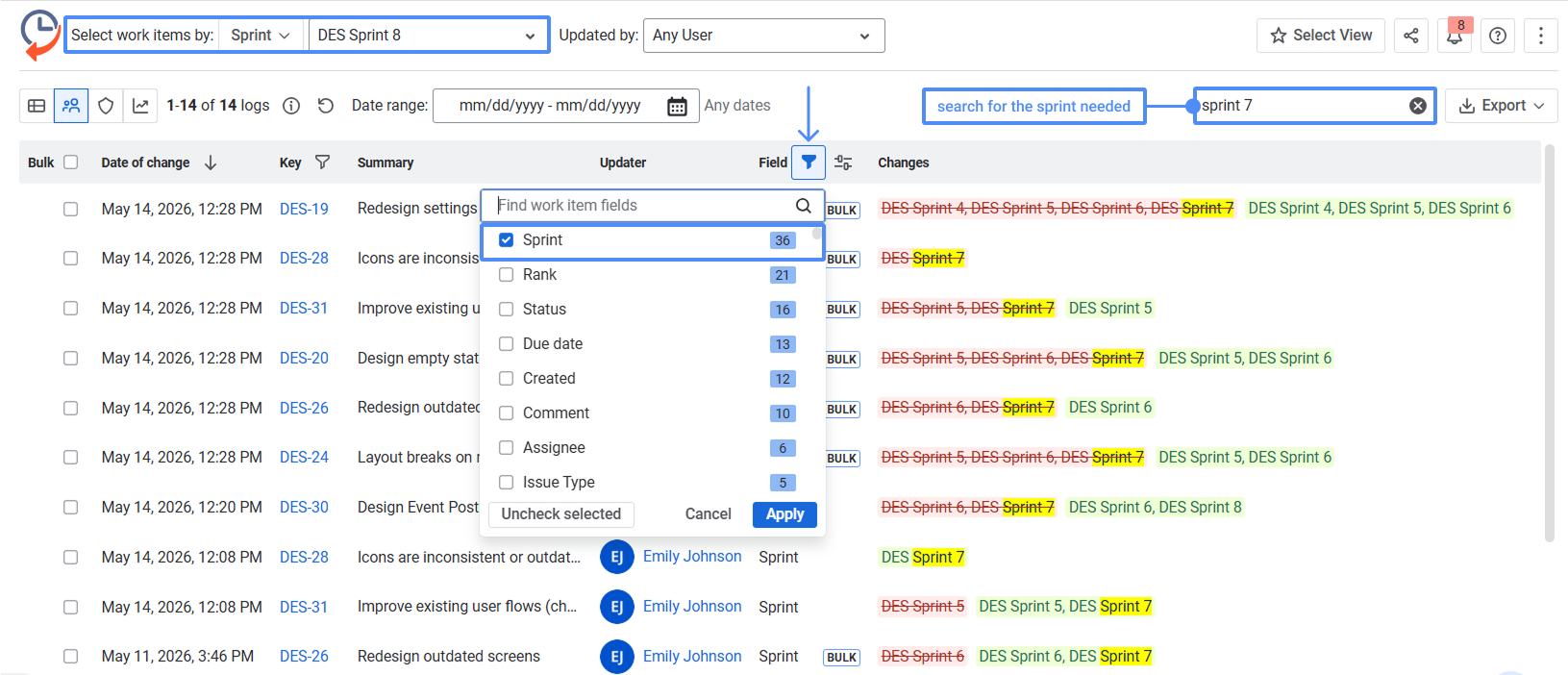1568x675 pixels.
Task: Click the search magnifier in field finder
Action: point(804,206)
